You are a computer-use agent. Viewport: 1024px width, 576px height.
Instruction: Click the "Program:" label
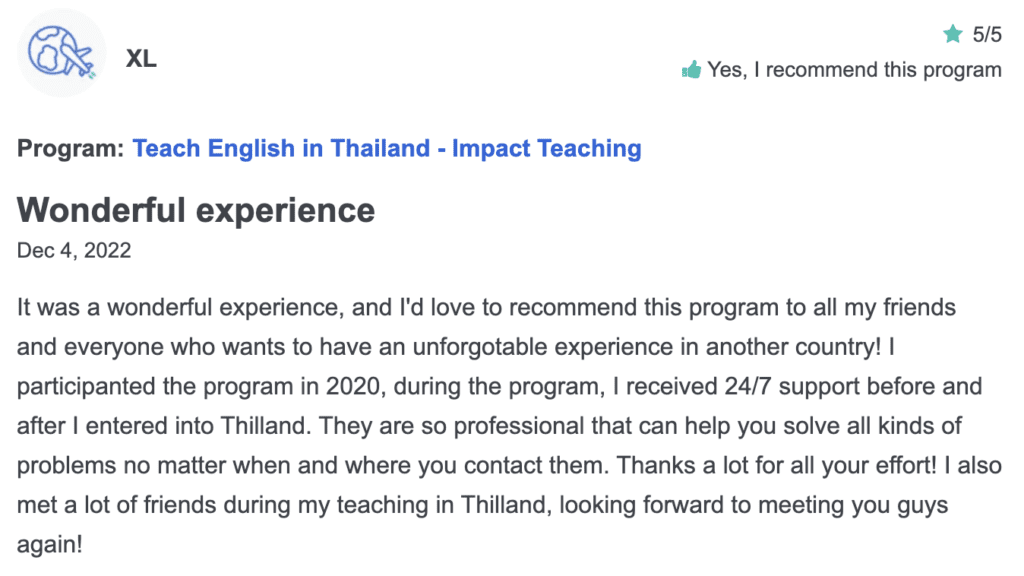[71, 148]
